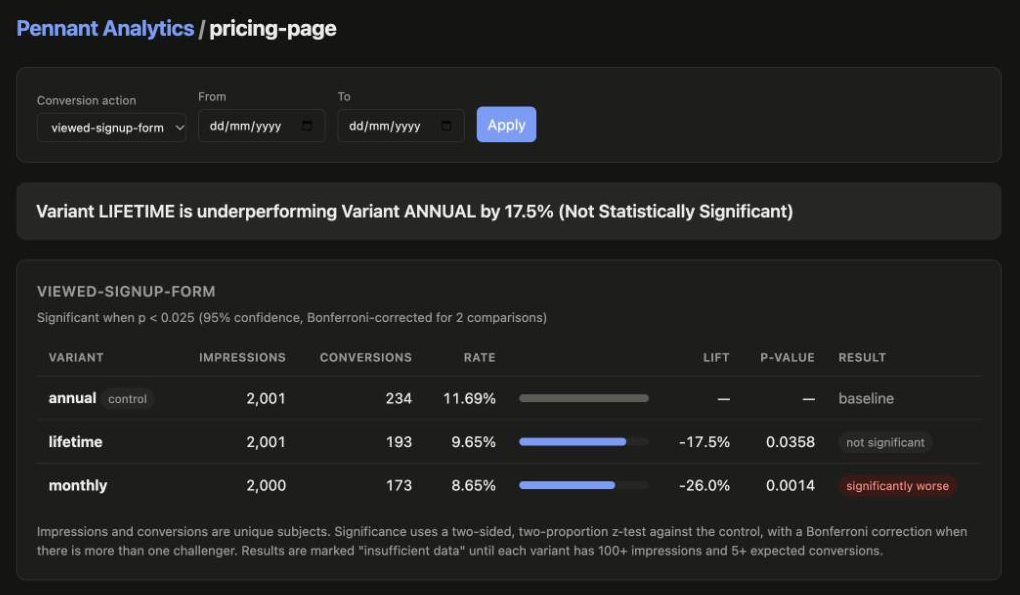
Task: Open the Conversion action dropdown
Action: pyautogui.click(x=112, y=127)
